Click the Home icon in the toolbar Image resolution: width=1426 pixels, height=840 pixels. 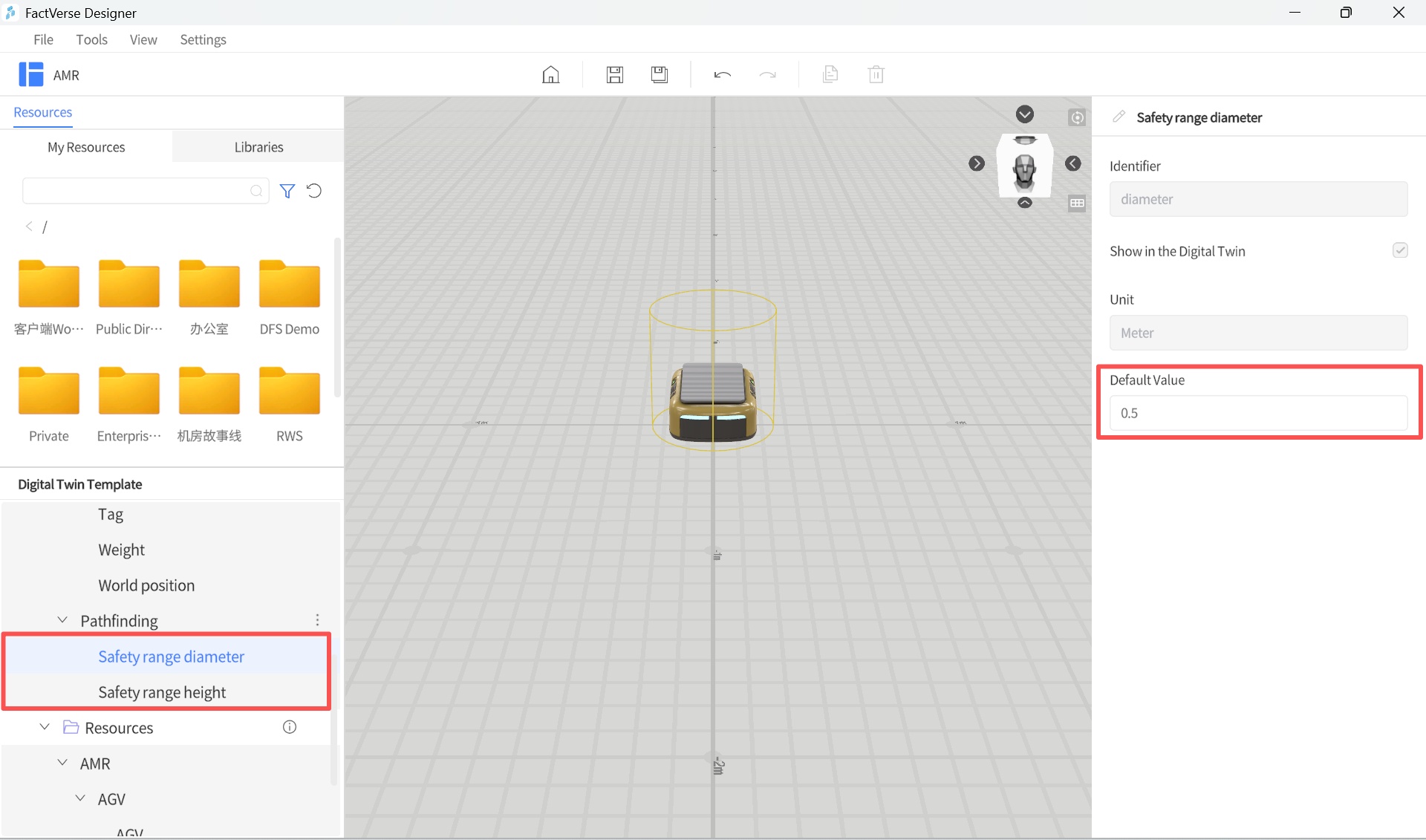[550, 74]
